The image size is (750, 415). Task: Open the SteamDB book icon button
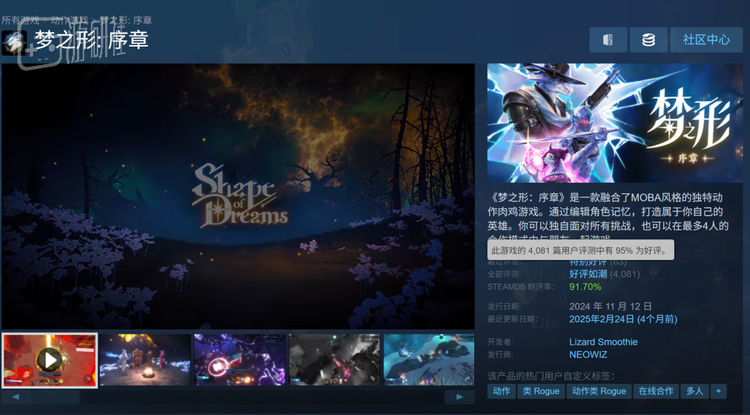tap(608, 40)
